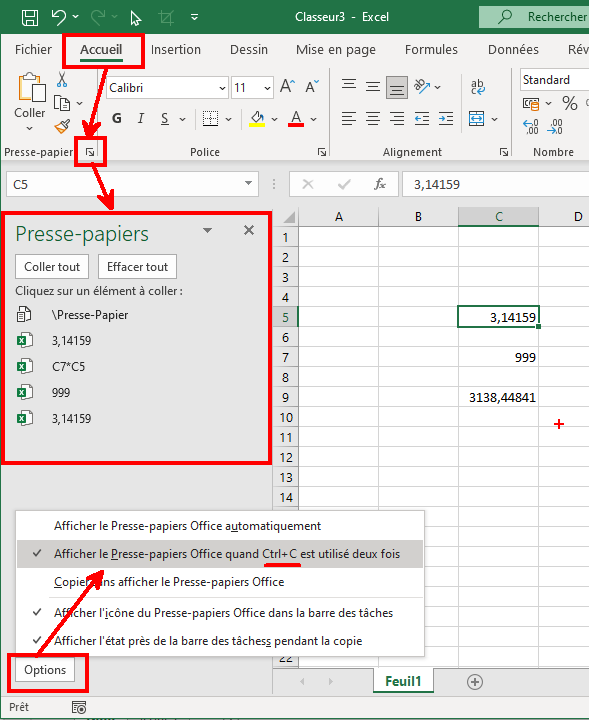Open the Customize Quick Access Toolbar arrow

(195, 17)
